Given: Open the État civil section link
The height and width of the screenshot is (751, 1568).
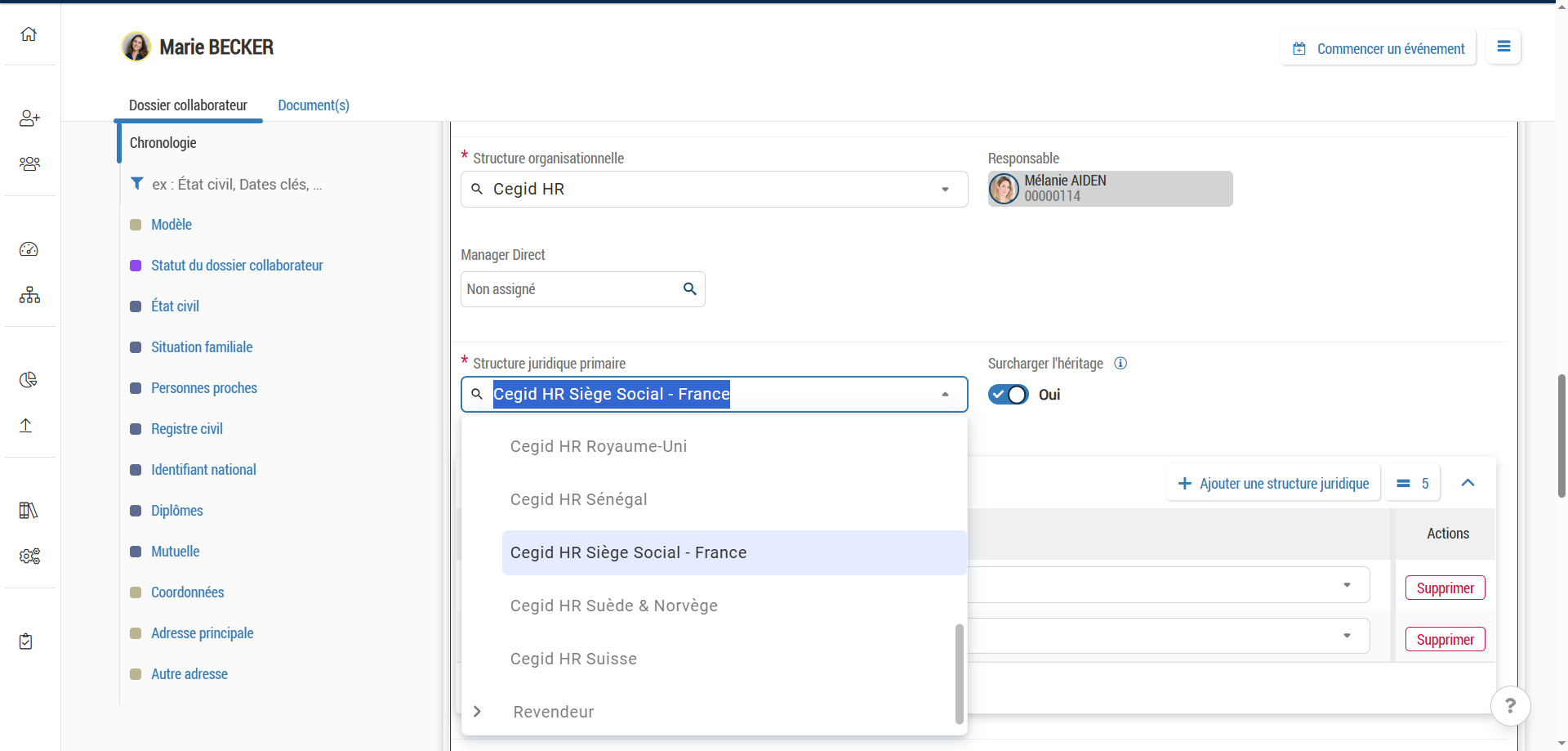Looking at the screenshot, I should [175, 306].
